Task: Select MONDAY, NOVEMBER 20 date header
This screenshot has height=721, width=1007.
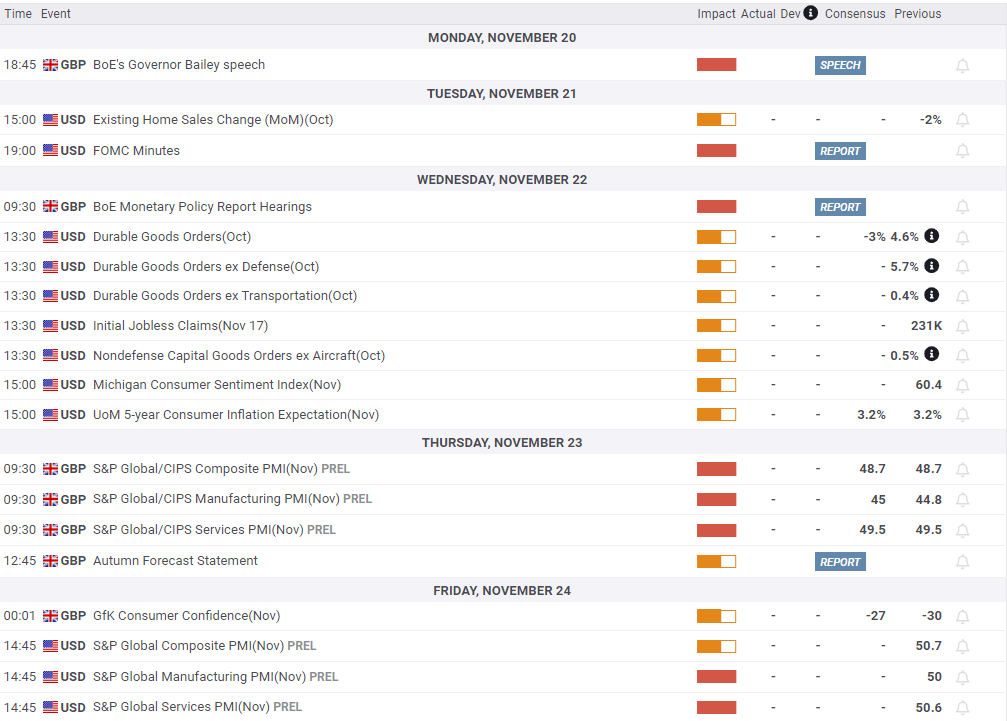Action: tap(502, 38)
